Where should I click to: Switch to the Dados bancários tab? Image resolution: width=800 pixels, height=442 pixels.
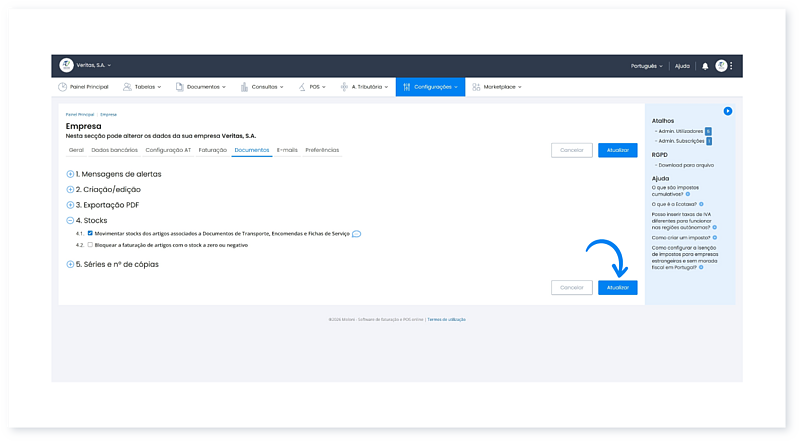click(x=115, y=151)
